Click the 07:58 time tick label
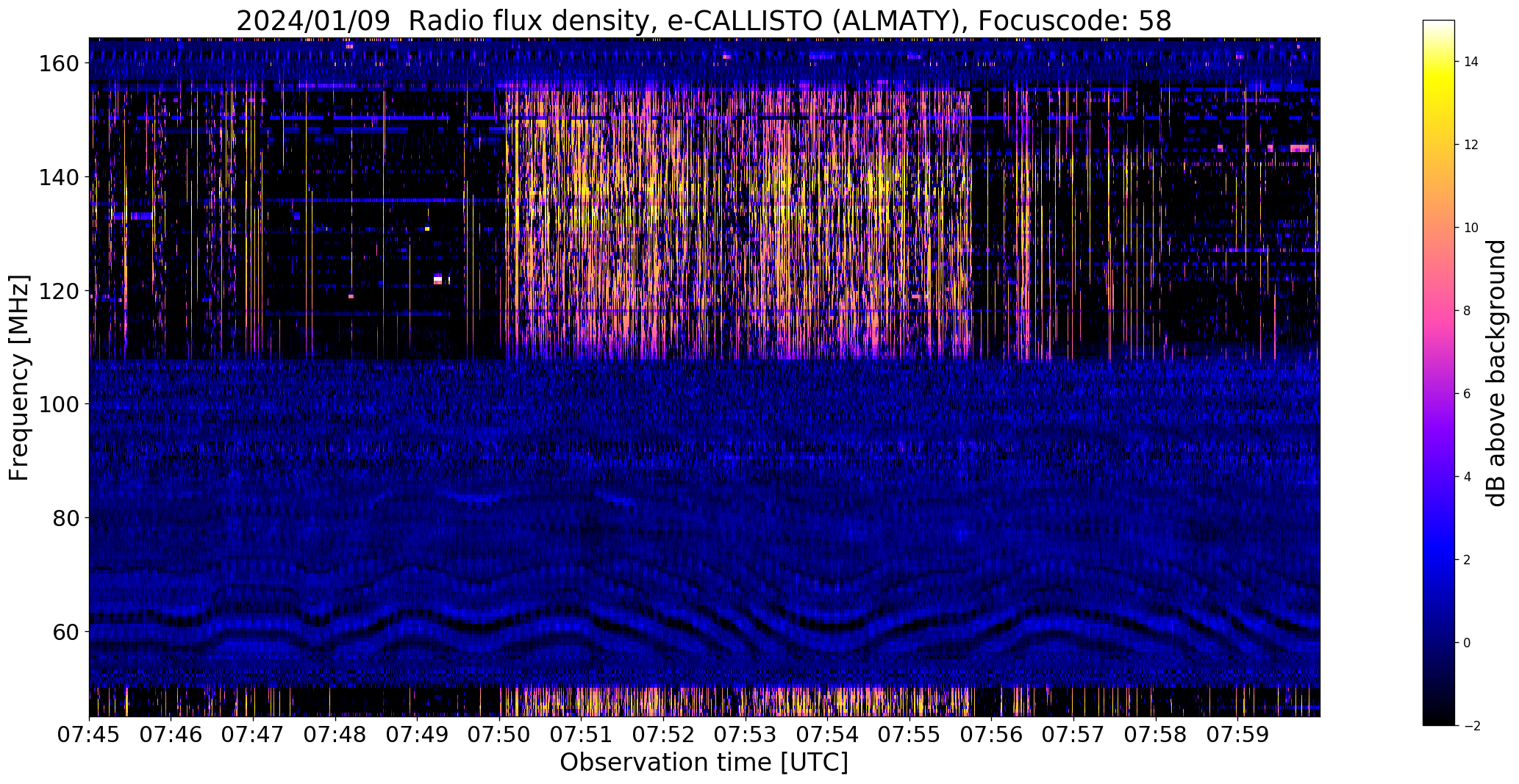The height and width of the screenshot is (784, 1519). click(x=1156, y=733)
